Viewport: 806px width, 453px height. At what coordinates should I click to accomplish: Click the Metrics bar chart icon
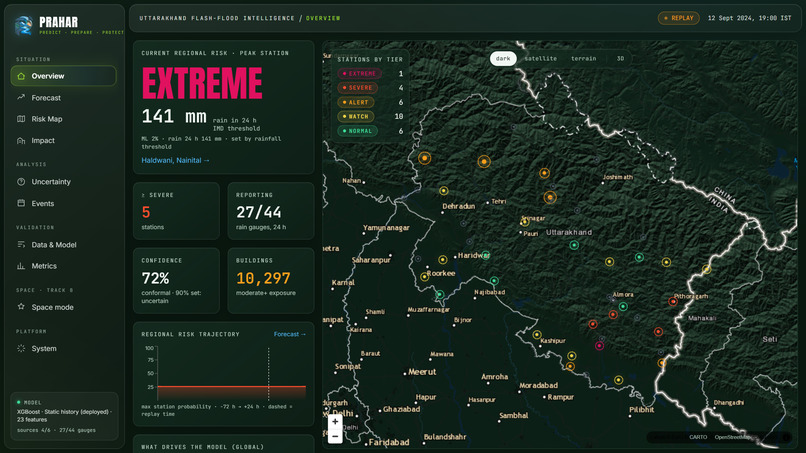point(21,266)
